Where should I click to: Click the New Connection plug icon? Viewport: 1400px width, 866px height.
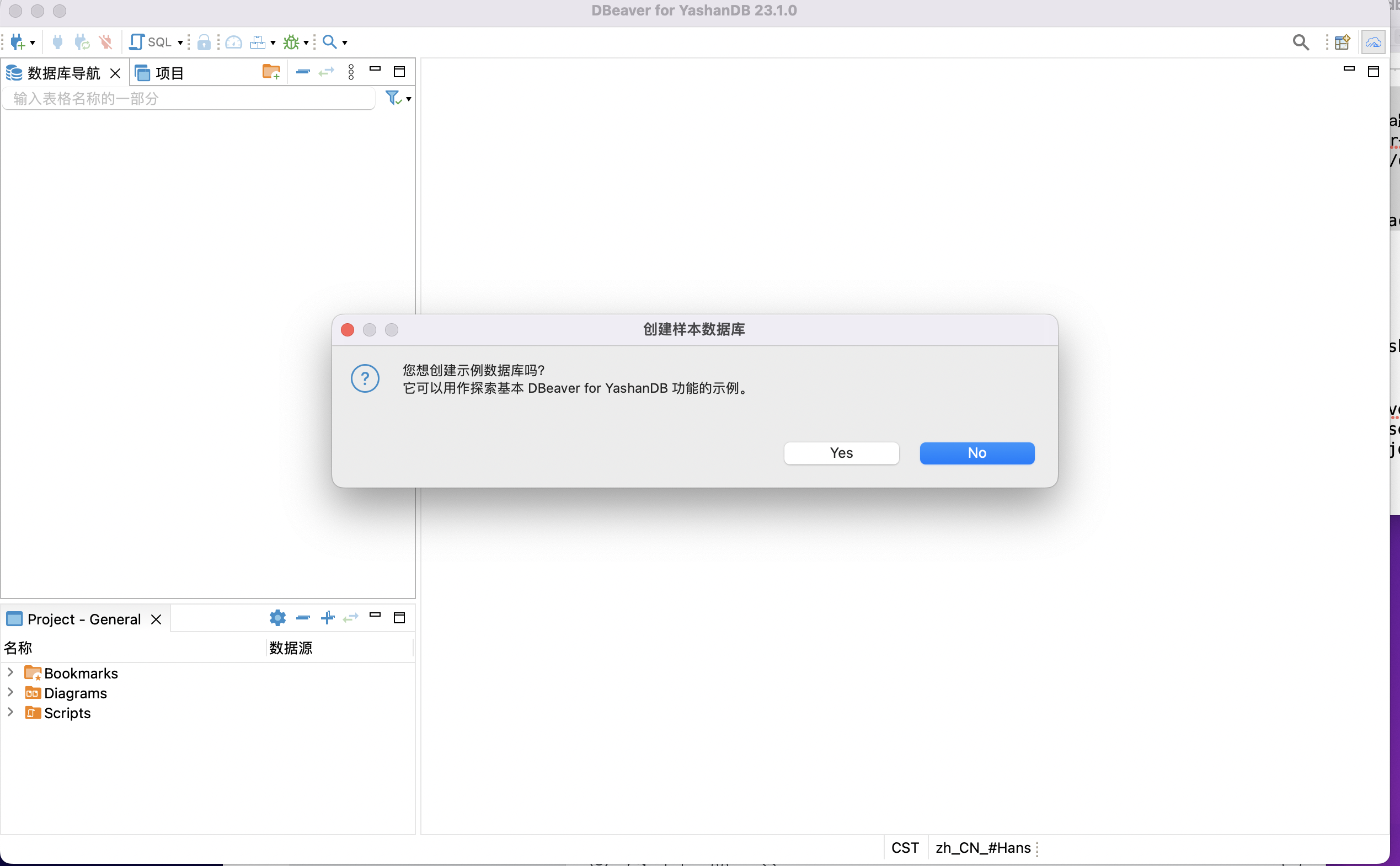tap(17, 42)
